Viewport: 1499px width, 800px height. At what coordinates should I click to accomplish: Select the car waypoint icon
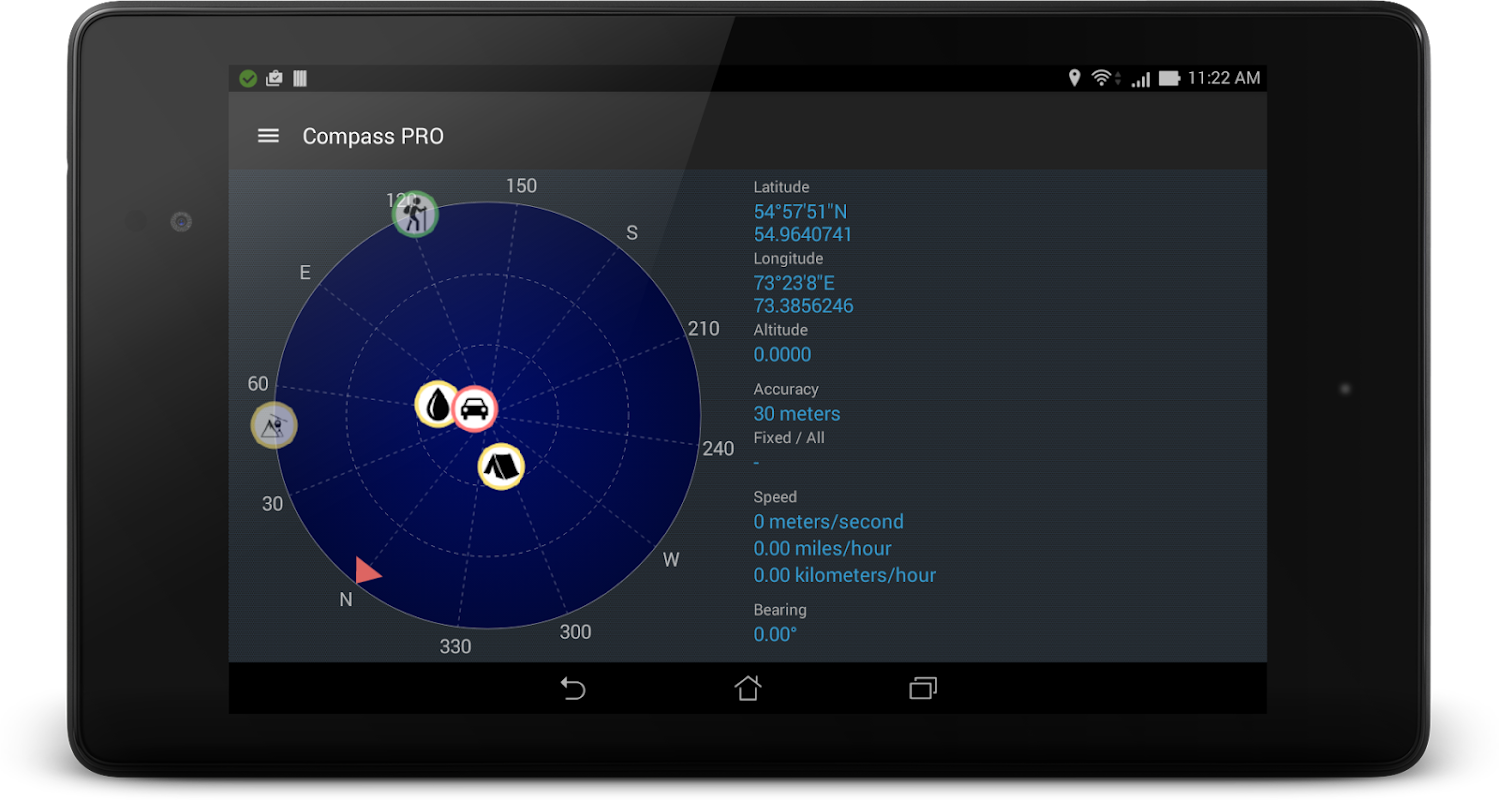click(475, 409)
